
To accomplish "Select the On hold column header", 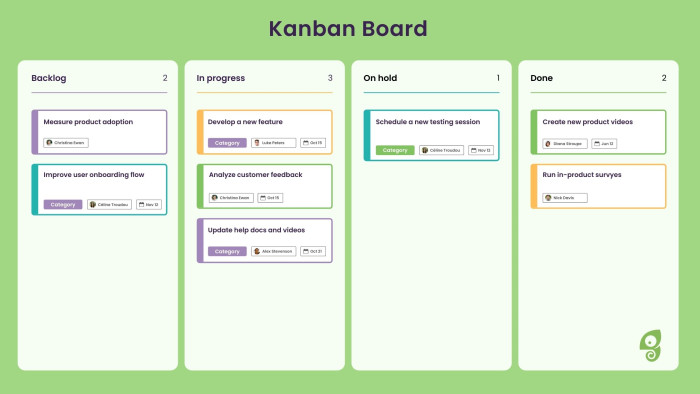I will tap(380, 78).
